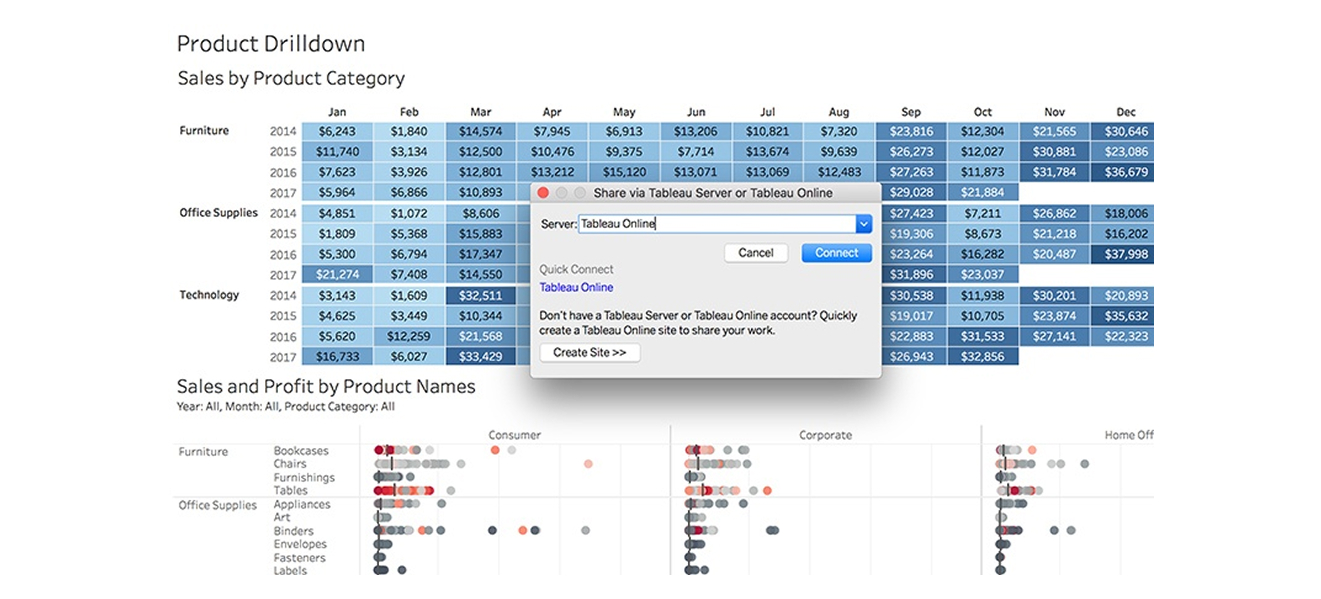Select the $16,733 cell

(337, 357)
